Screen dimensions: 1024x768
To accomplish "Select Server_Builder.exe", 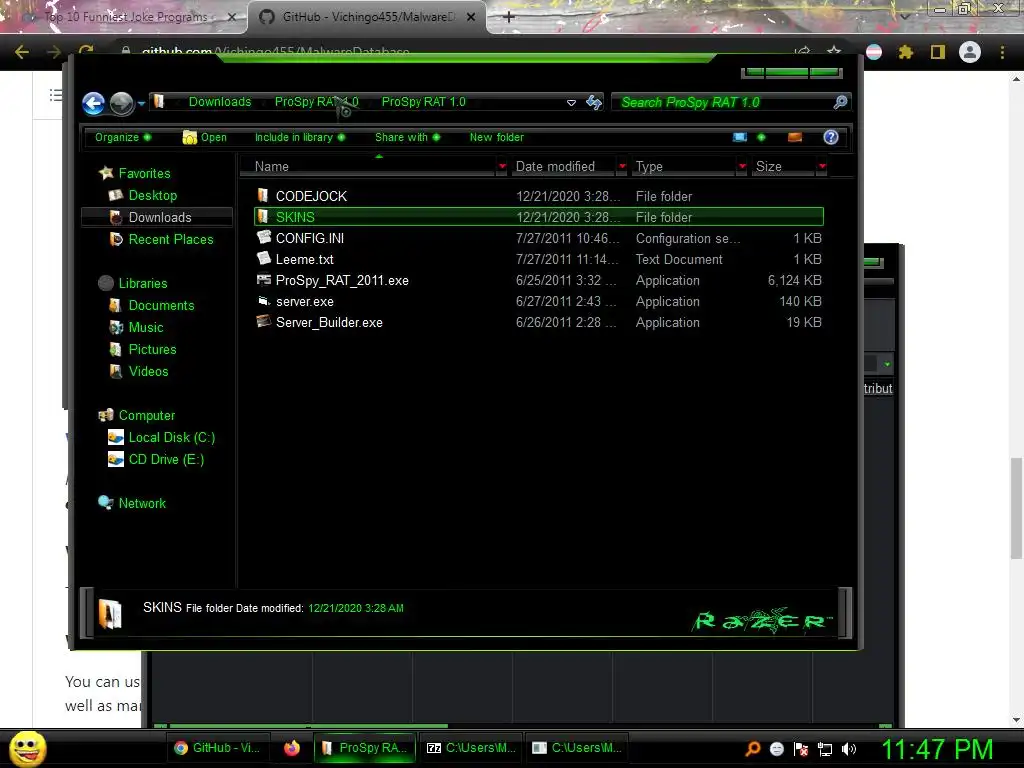I will click(x=539, y=322).
